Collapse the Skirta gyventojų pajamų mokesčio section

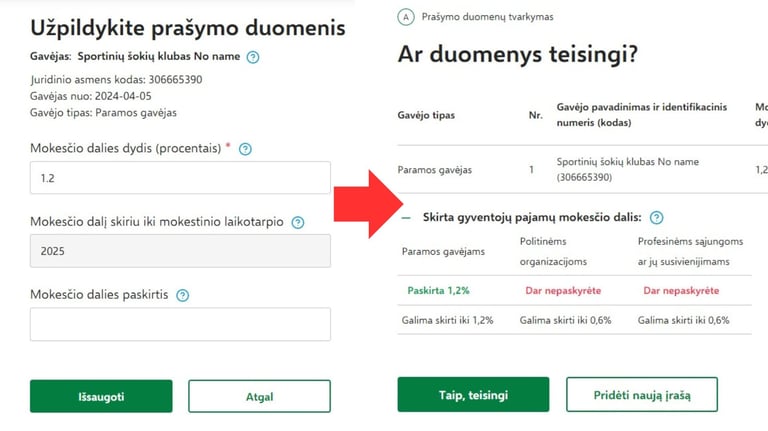pos(406,217)
